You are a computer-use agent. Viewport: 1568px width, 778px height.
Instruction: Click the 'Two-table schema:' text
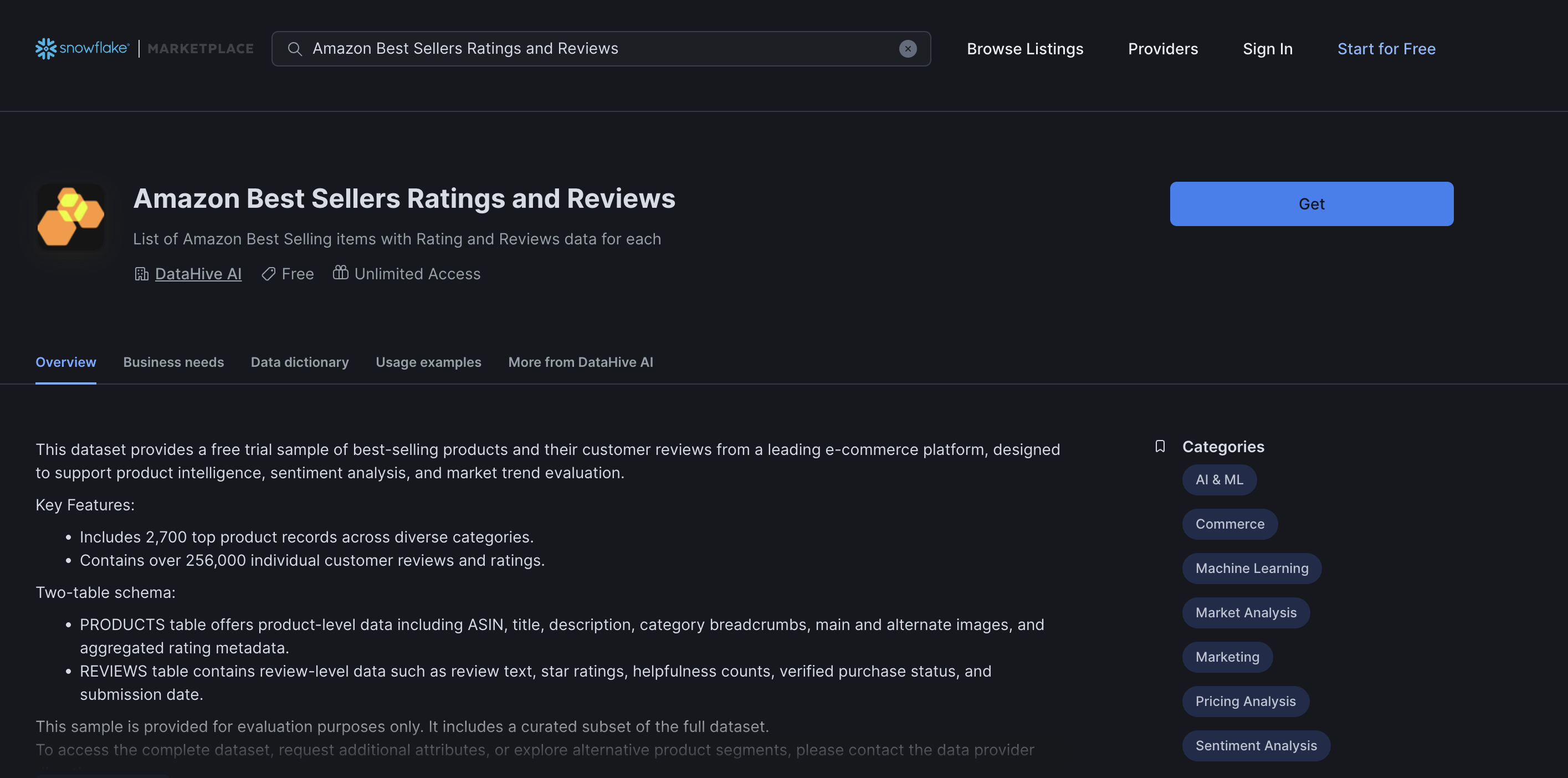[x=105, y=592]
